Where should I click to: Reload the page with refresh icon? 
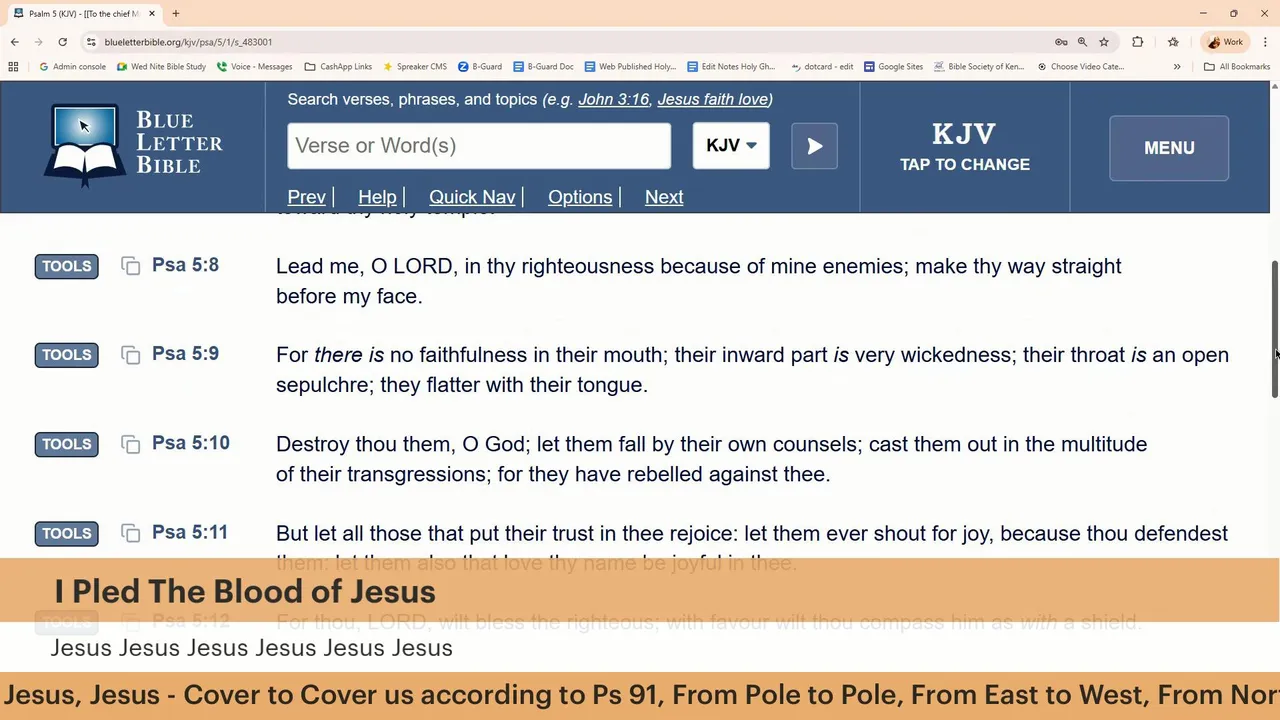click(62, 42)
